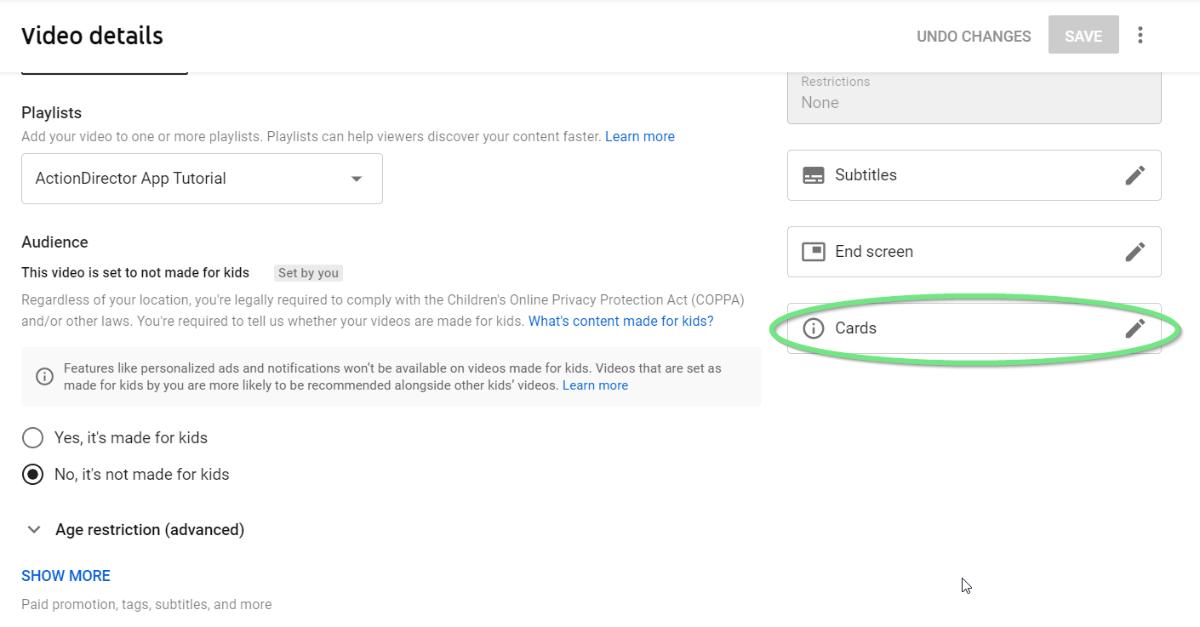Click the grayed-out SAVE button
1200x627 pixels.
[1083, 35]
